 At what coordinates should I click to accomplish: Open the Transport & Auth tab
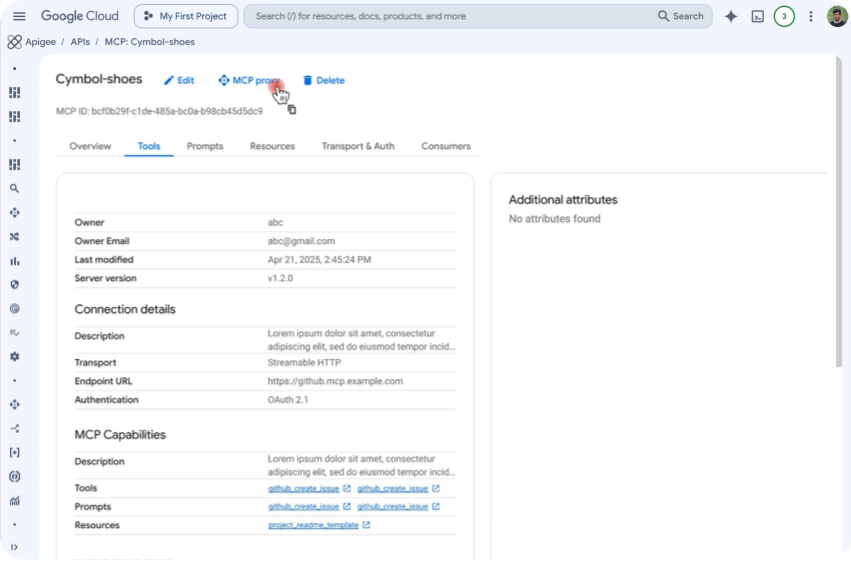358,146
